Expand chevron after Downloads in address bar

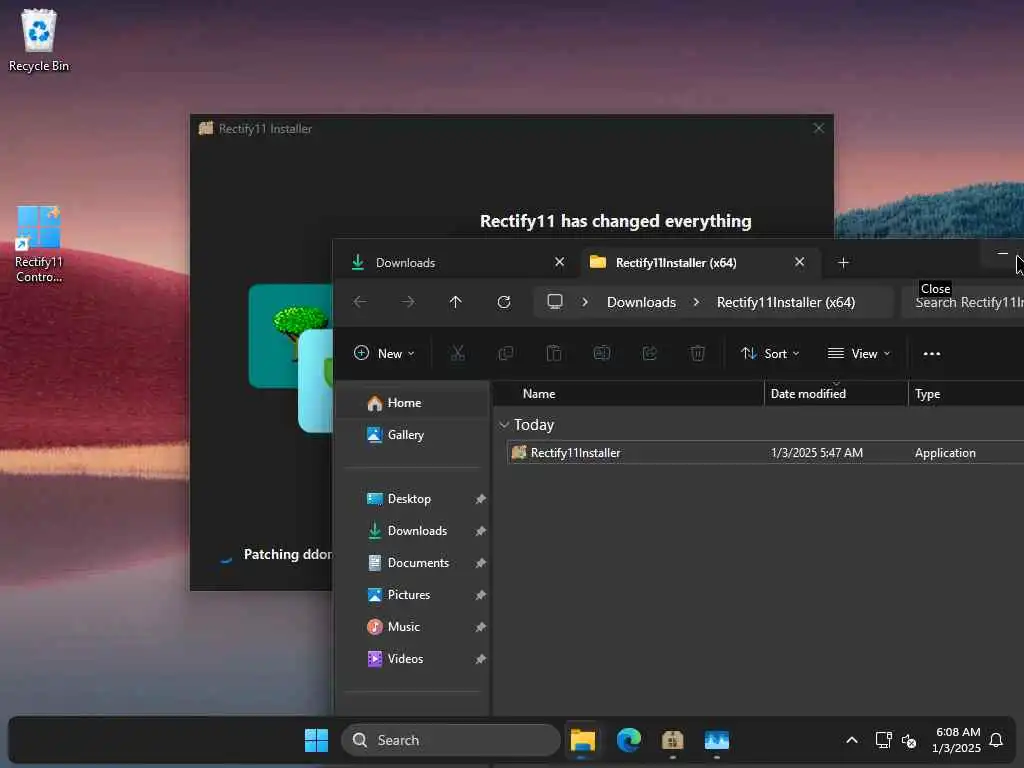696,302
